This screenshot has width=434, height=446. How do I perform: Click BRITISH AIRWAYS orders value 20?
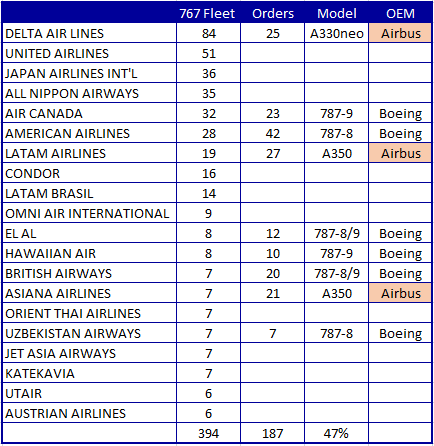point(272,273)
